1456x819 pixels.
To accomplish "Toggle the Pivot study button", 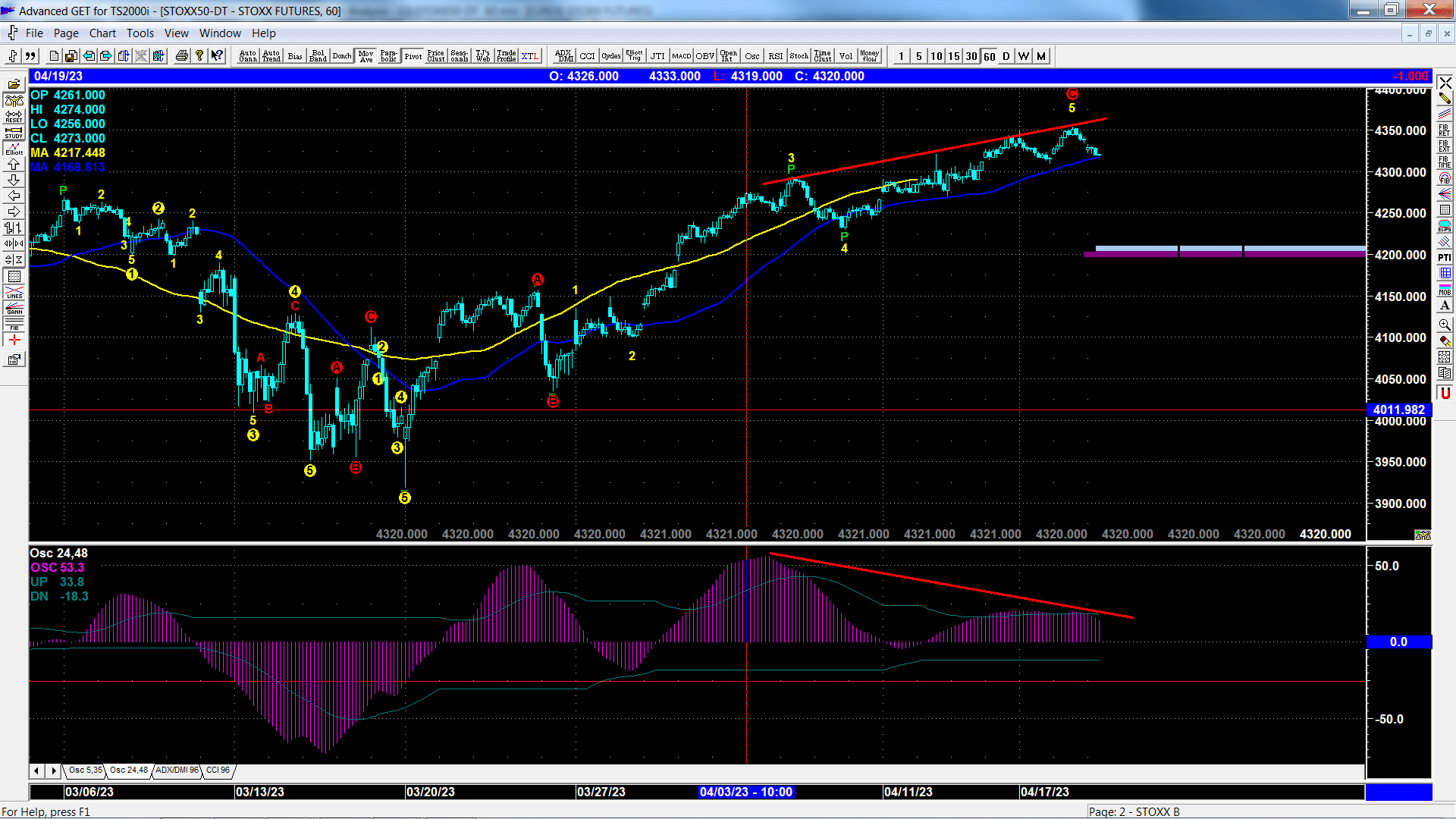I will tap(413, 56).
